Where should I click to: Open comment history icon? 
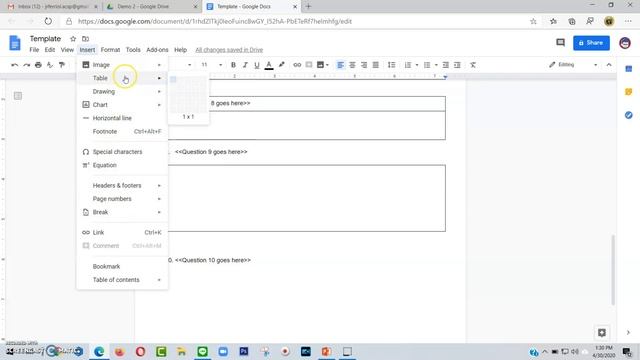click(560, 42)
